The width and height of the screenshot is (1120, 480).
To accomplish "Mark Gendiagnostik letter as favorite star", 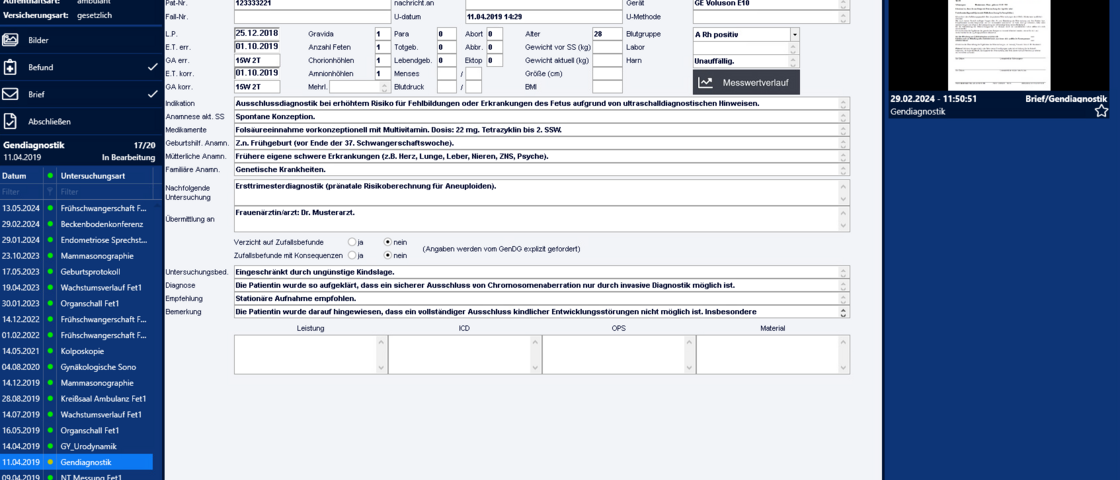I will click(x=1101, y=111).
